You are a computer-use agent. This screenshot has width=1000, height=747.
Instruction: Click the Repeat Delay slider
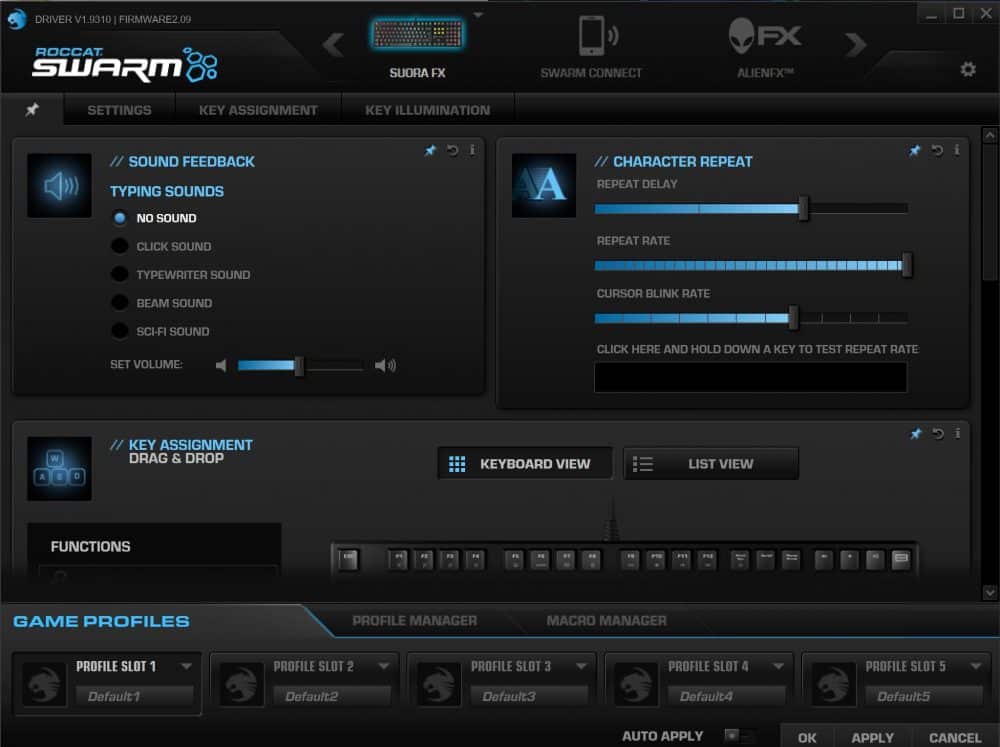[751, 209]
